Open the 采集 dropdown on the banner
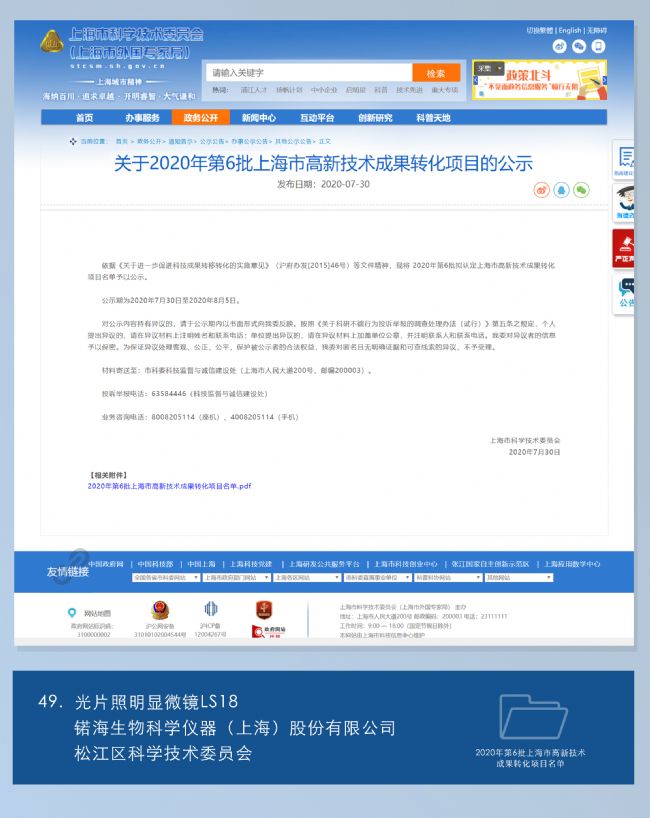The height and width of the screenshot is (818, 650). 488,68
